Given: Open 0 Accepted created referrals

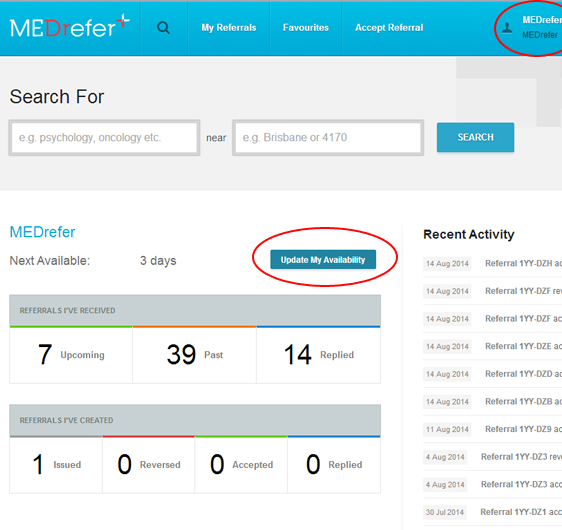Looking at the screenshot, I should pos(241,465).
